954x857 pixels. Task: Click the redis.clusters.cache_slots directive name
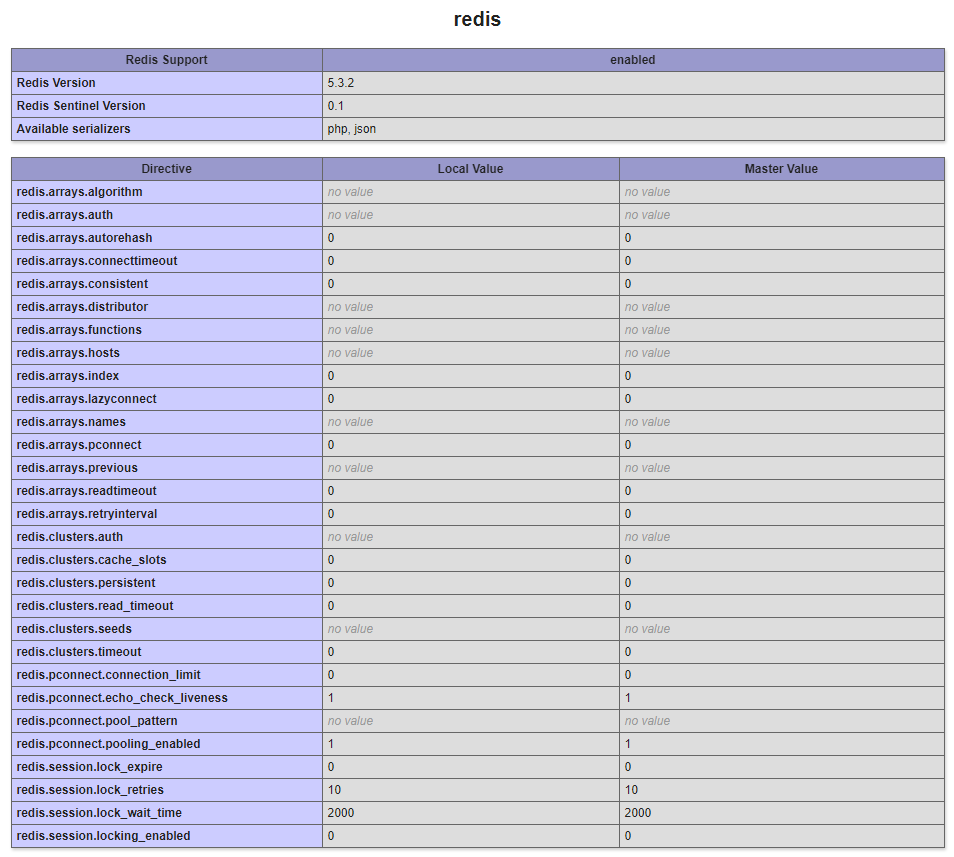(x=92, y=560)
